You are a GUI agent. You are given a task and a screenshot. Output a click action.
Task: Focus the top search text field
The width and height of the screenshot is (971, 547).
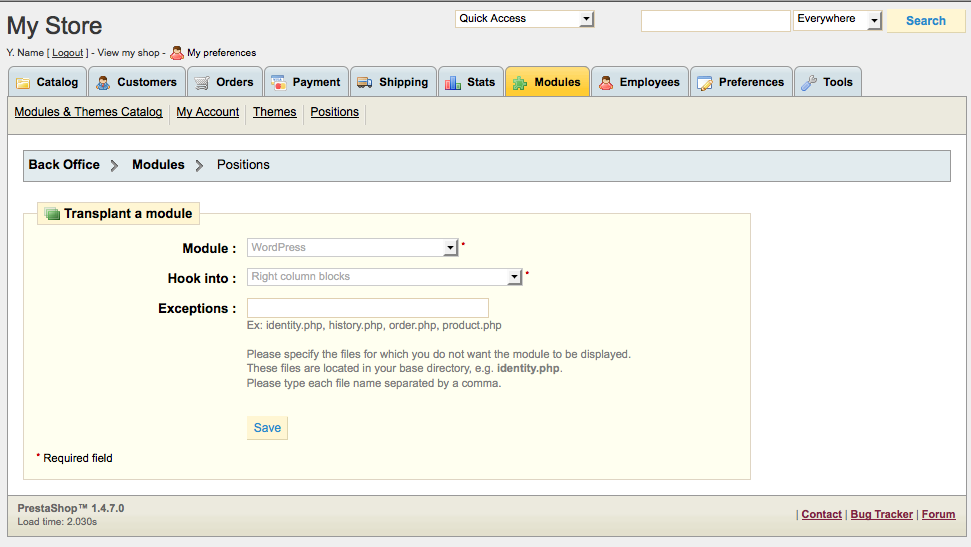point(716,20)
